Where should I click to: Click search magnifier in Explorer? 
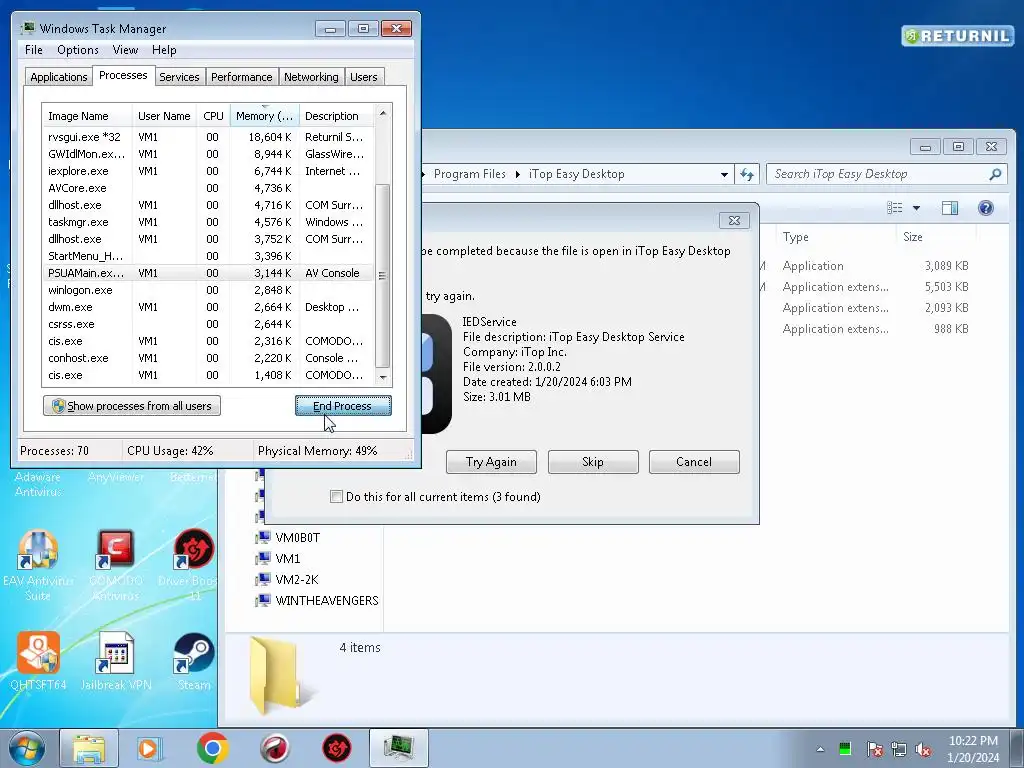995,174
